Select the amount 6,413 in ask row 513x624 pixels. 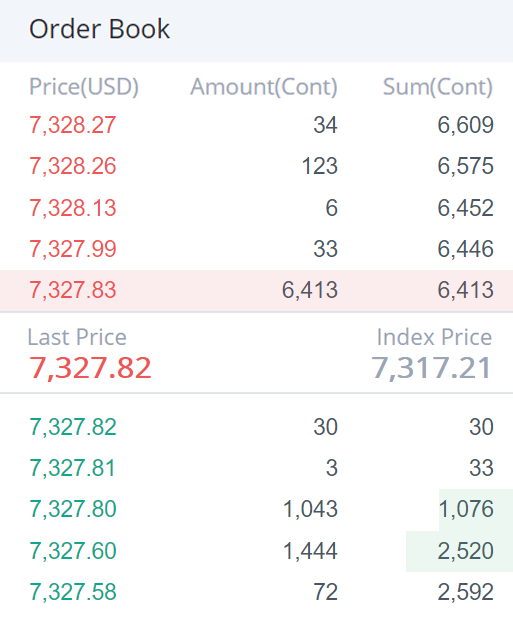[x=310, y=290]
